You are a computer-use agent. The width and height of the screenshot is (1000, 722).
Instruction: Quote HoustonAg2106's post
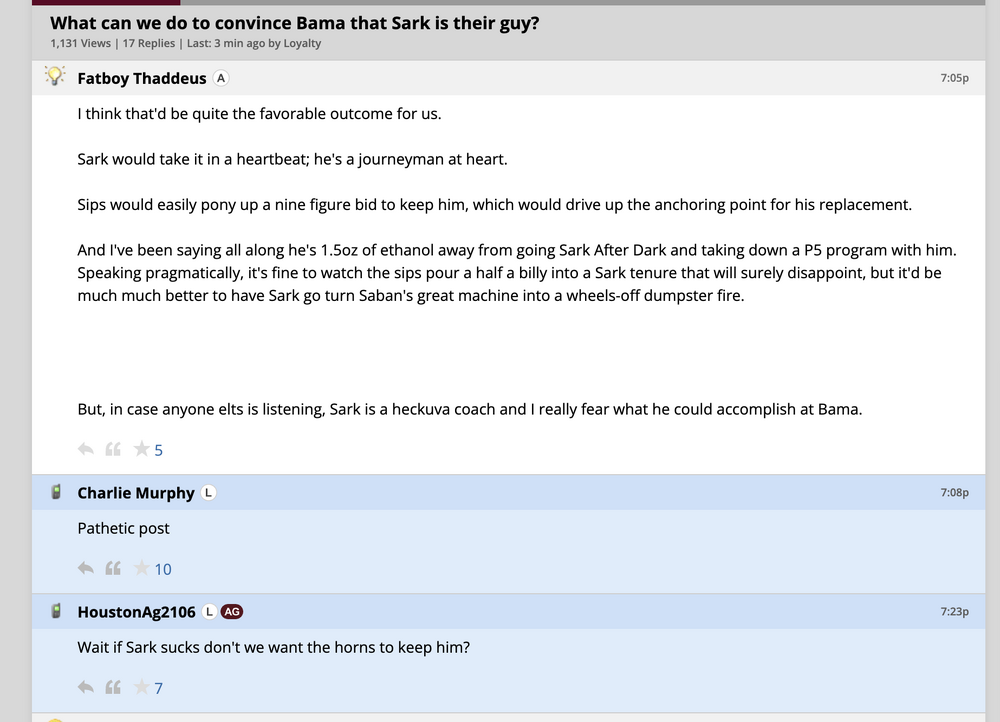tap(113, 687)
